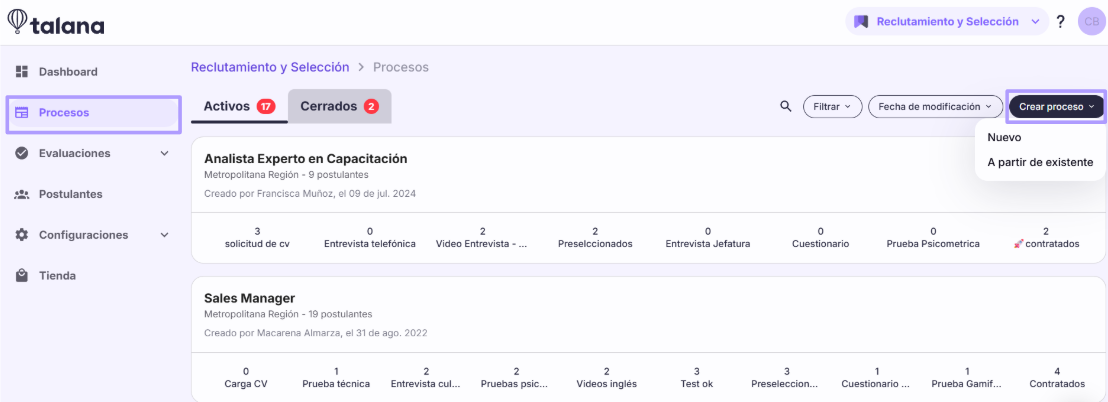Open the Sales Manager process

click(x=249, y=297)
